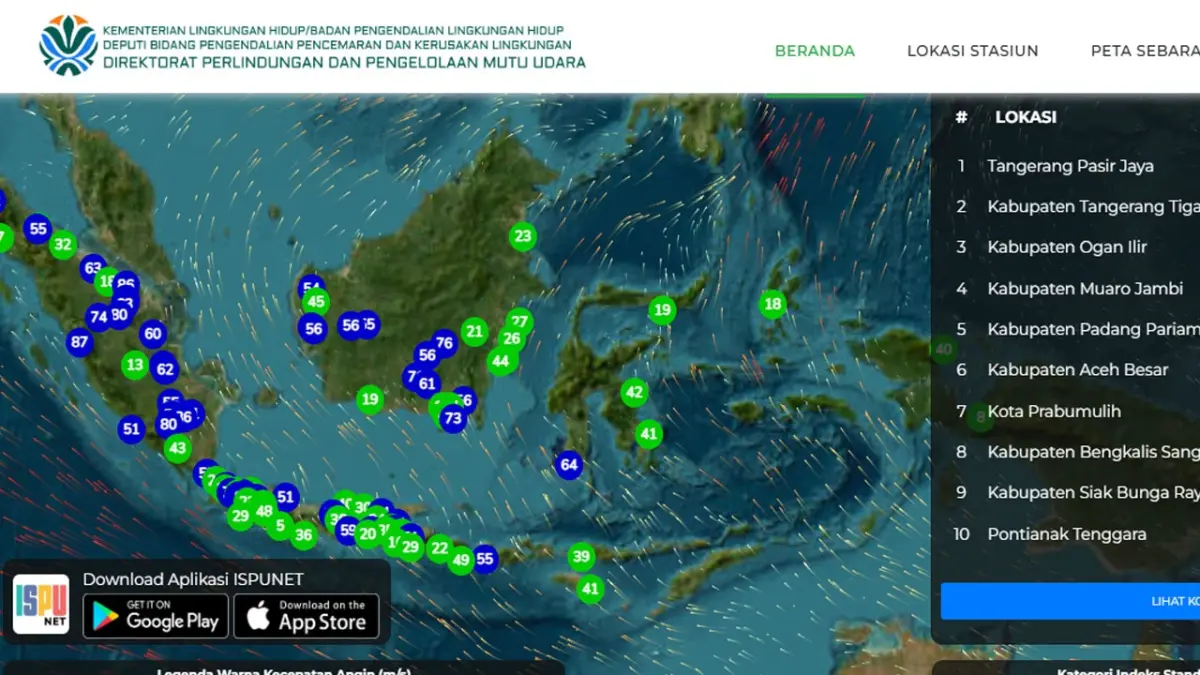Select the green station marker 49

[461, 560]
